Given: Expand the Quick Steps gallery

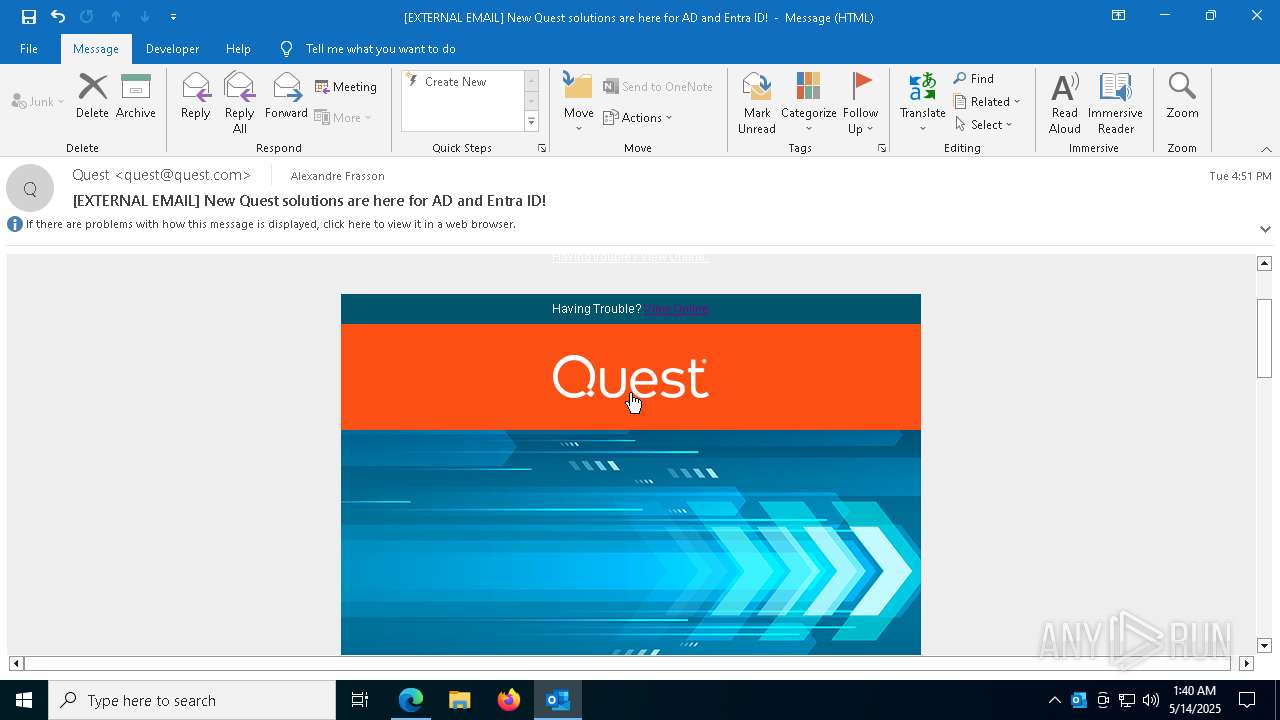Looking at the screenshot, I should tap(531, 122).
